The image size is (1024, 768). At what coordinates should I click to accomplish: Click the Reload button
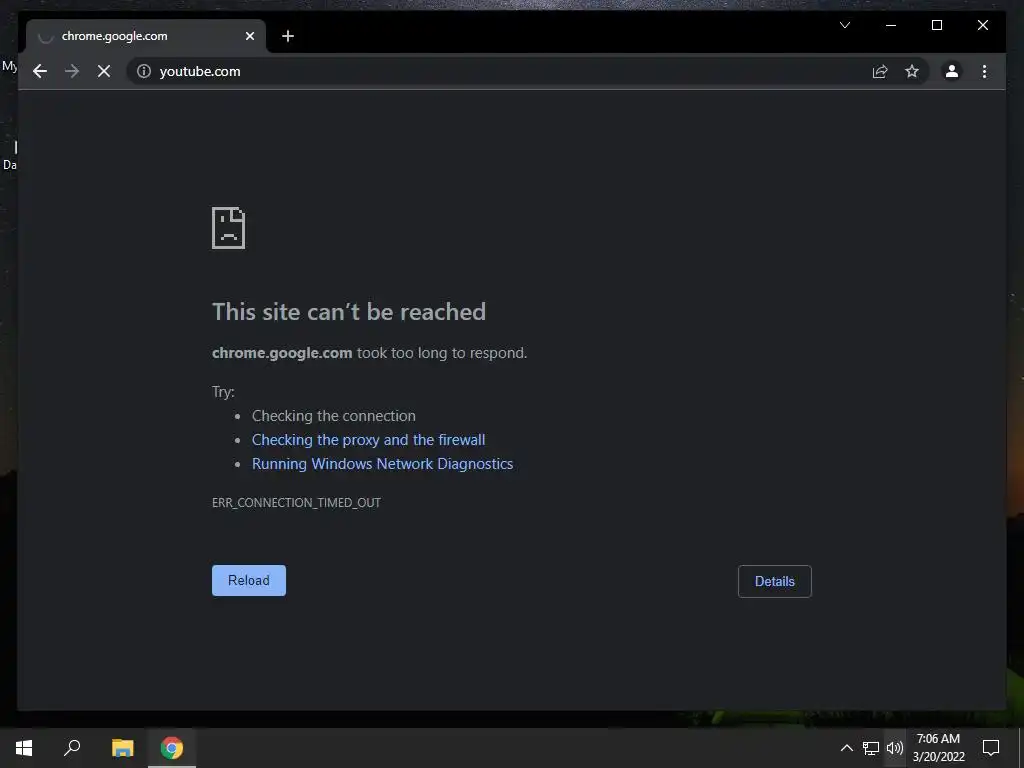tap(249, 581)
